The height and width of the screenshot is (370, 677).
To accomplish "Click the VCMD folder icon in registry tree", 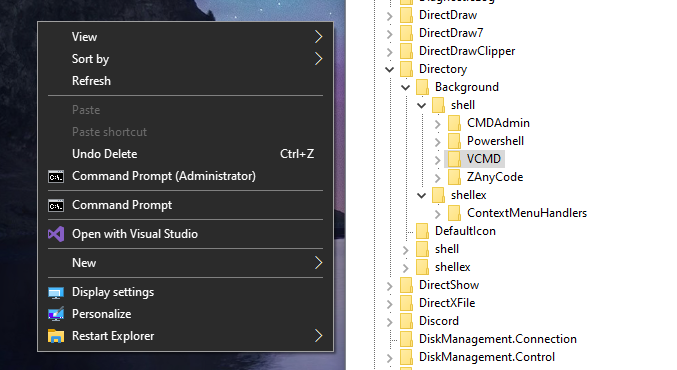I will 454,159.
